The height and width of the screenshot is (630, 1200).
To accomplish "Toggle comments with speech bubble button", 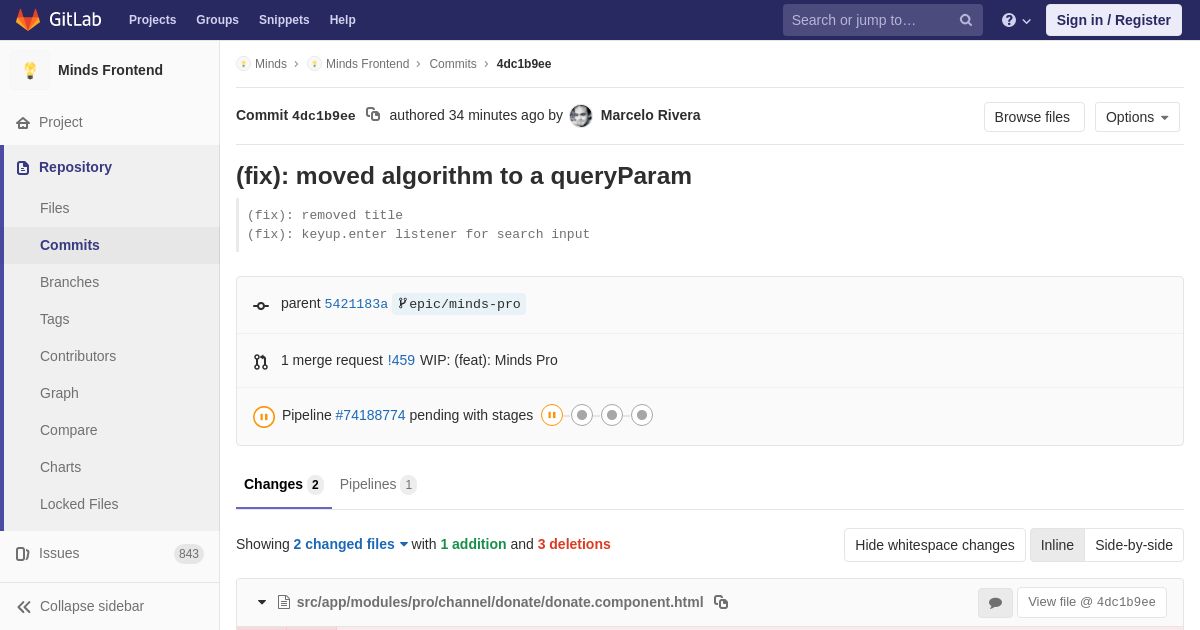I will click(x=995, y=603).
